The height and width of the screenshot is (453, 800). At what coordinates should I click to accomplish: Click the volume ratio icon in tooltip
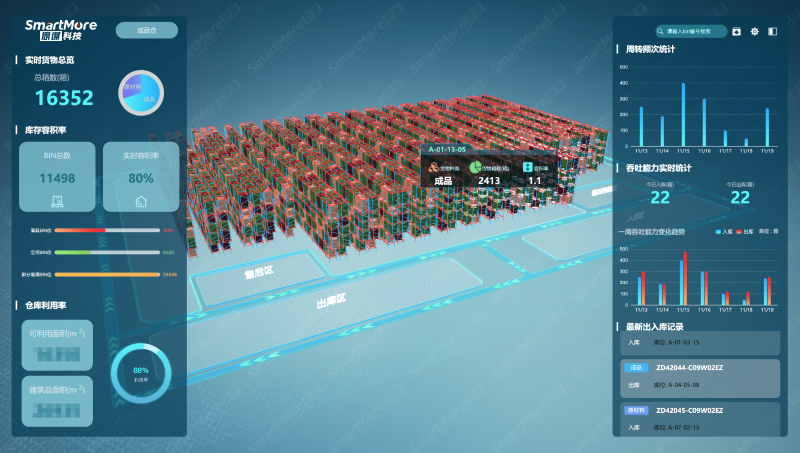pyautogui.click(x=527, y=168)
